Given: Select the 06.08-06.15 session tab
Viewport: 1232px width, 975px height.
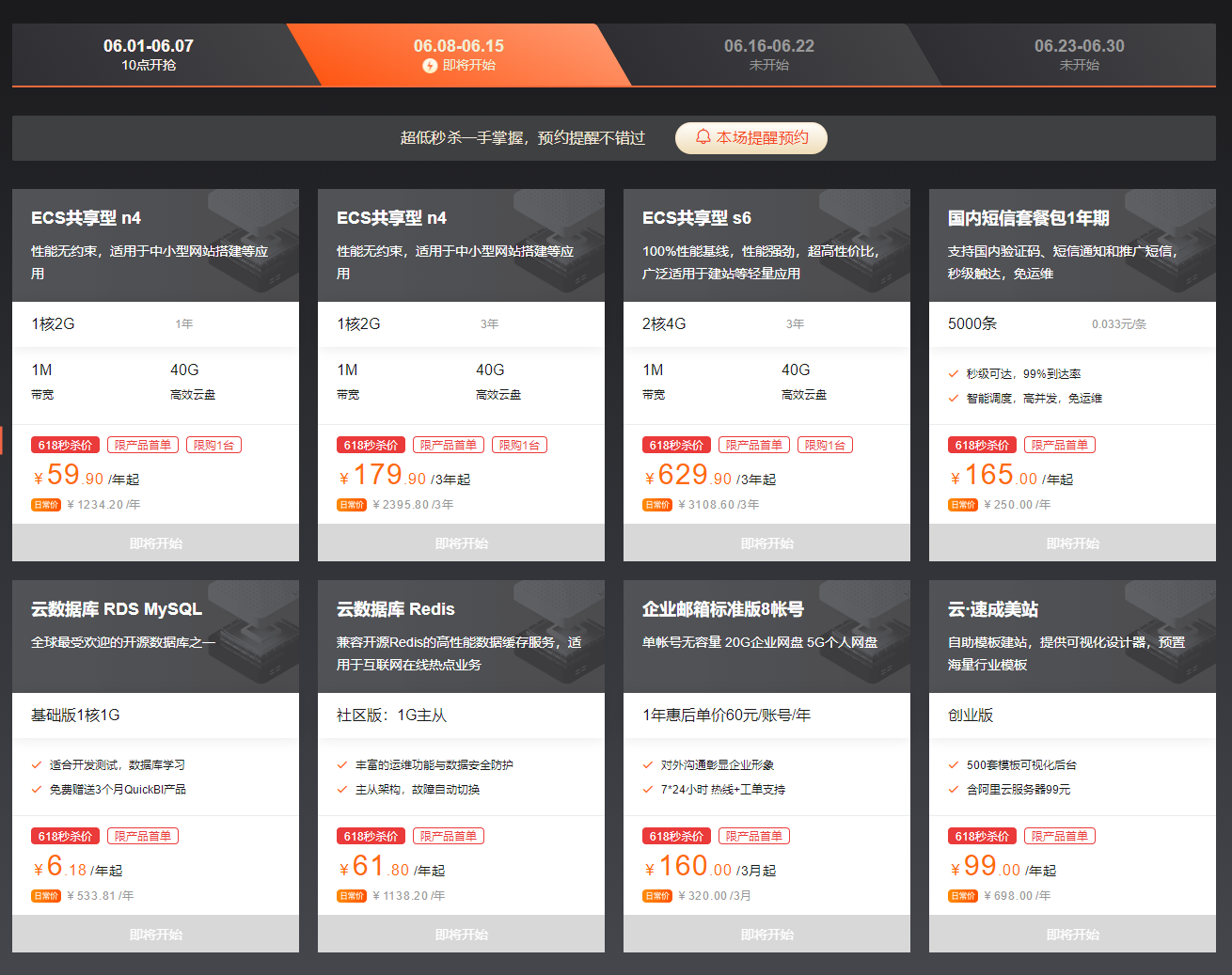Looking at the screenshot, I should [459, 55].
